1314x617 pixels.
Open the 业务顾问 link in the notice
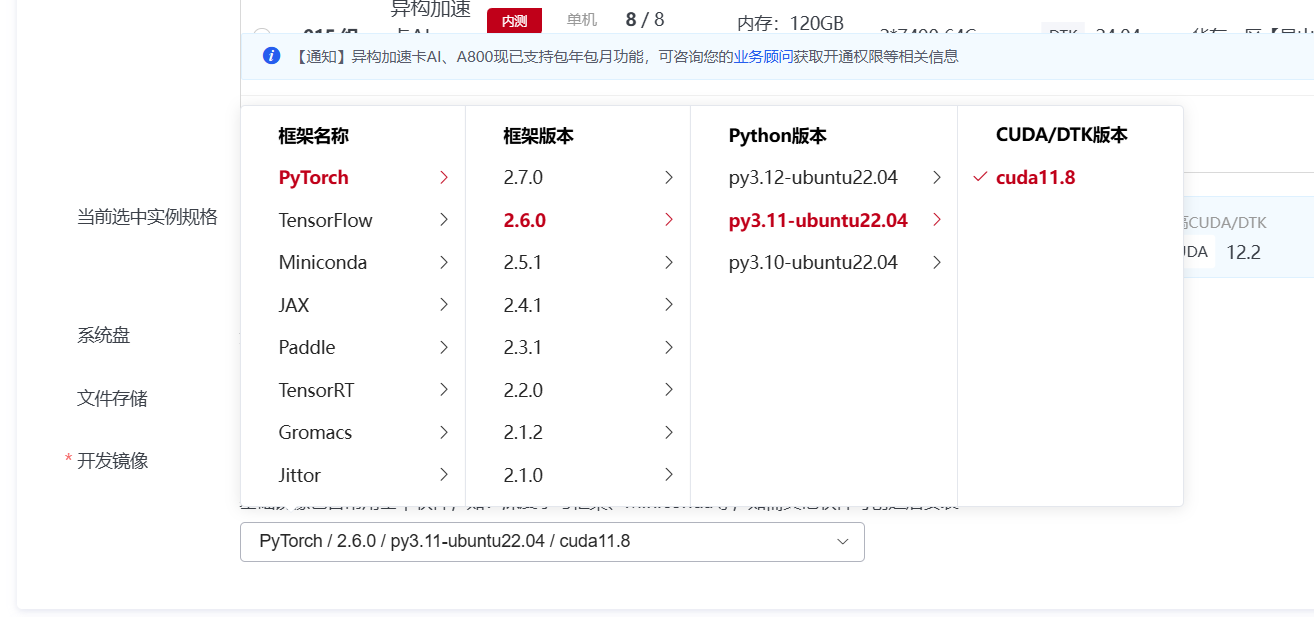point(763,57)
